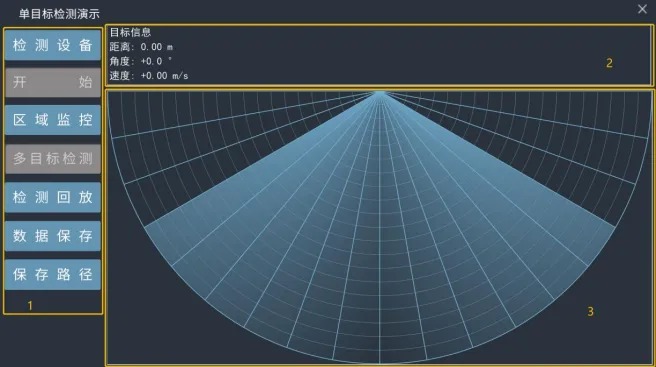Select the 距离 distance readout

point(141,47)
